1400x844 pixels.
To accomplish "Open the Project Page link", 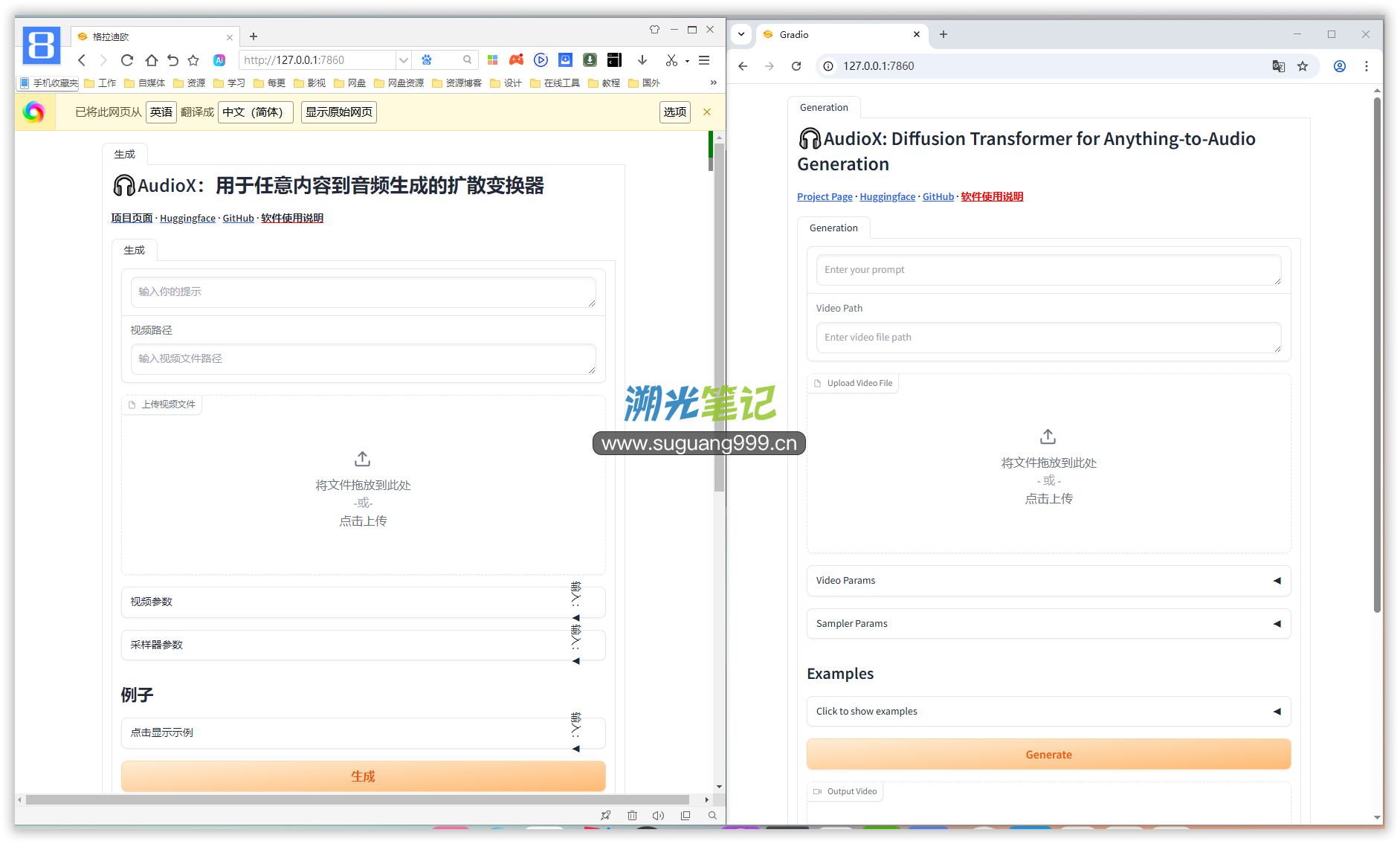I will [x=825, y=197].
